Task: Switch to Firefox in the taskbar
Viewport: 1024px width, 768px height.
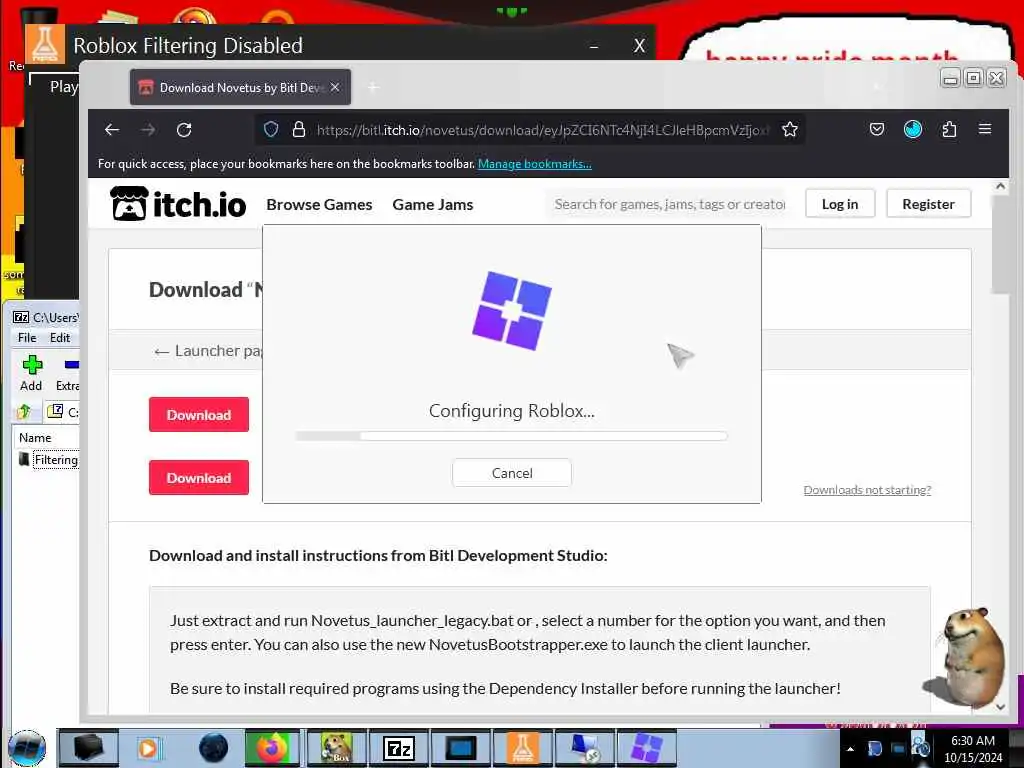Action: click(x=272, y=748)
